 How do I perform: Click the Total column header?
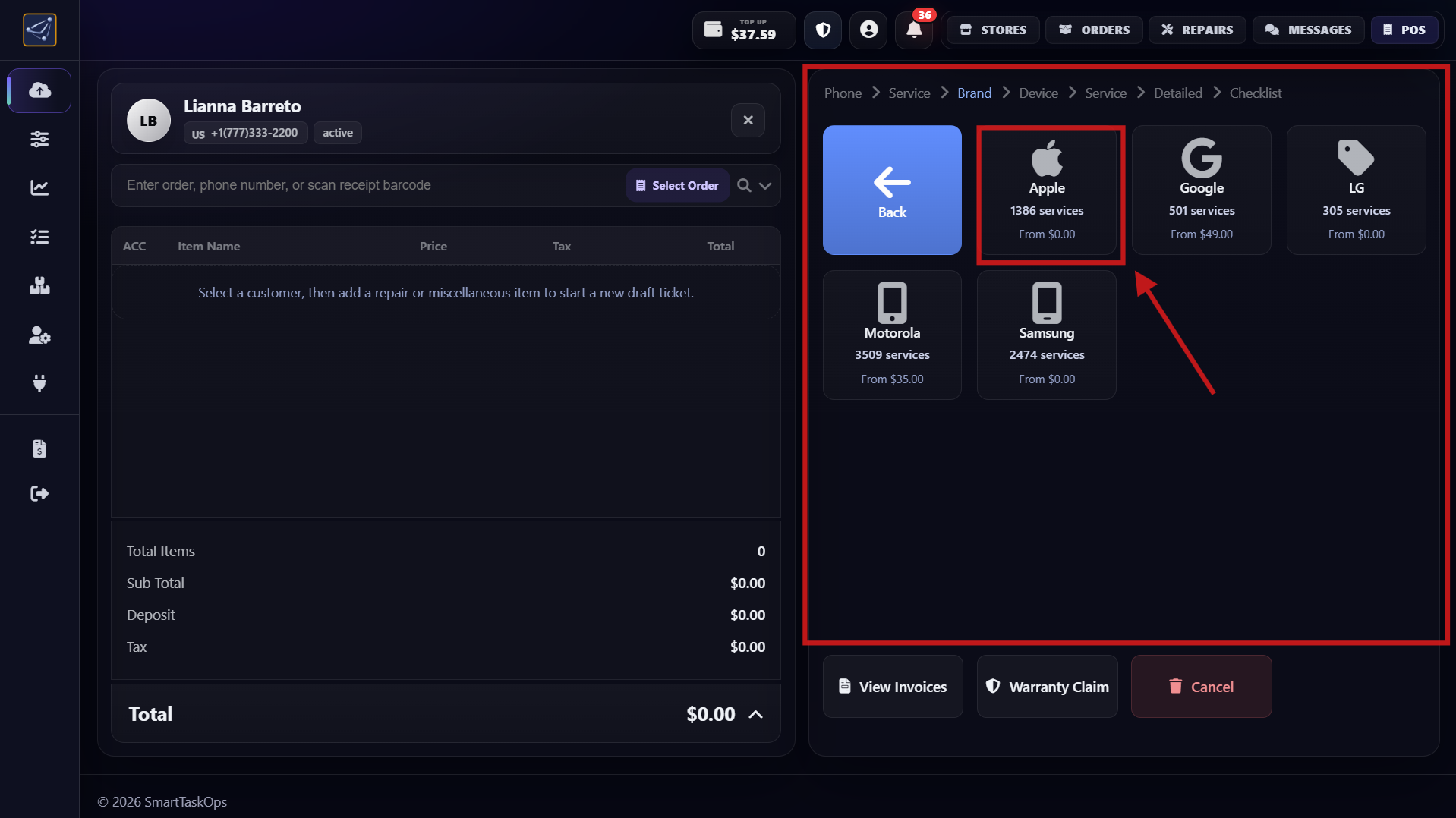720,246
